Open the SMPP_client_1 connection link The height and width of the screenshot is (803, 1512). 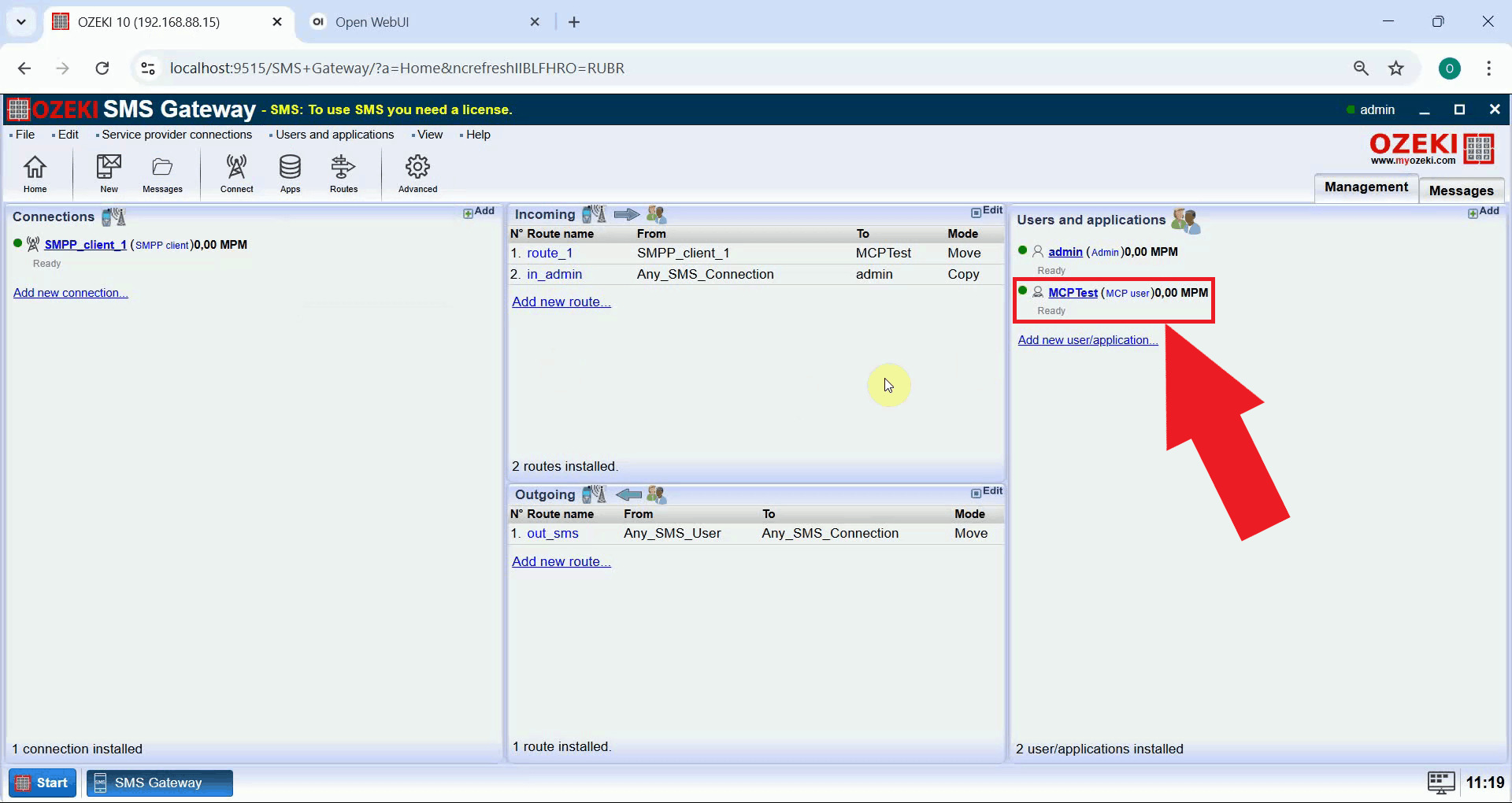pos(85,245)
